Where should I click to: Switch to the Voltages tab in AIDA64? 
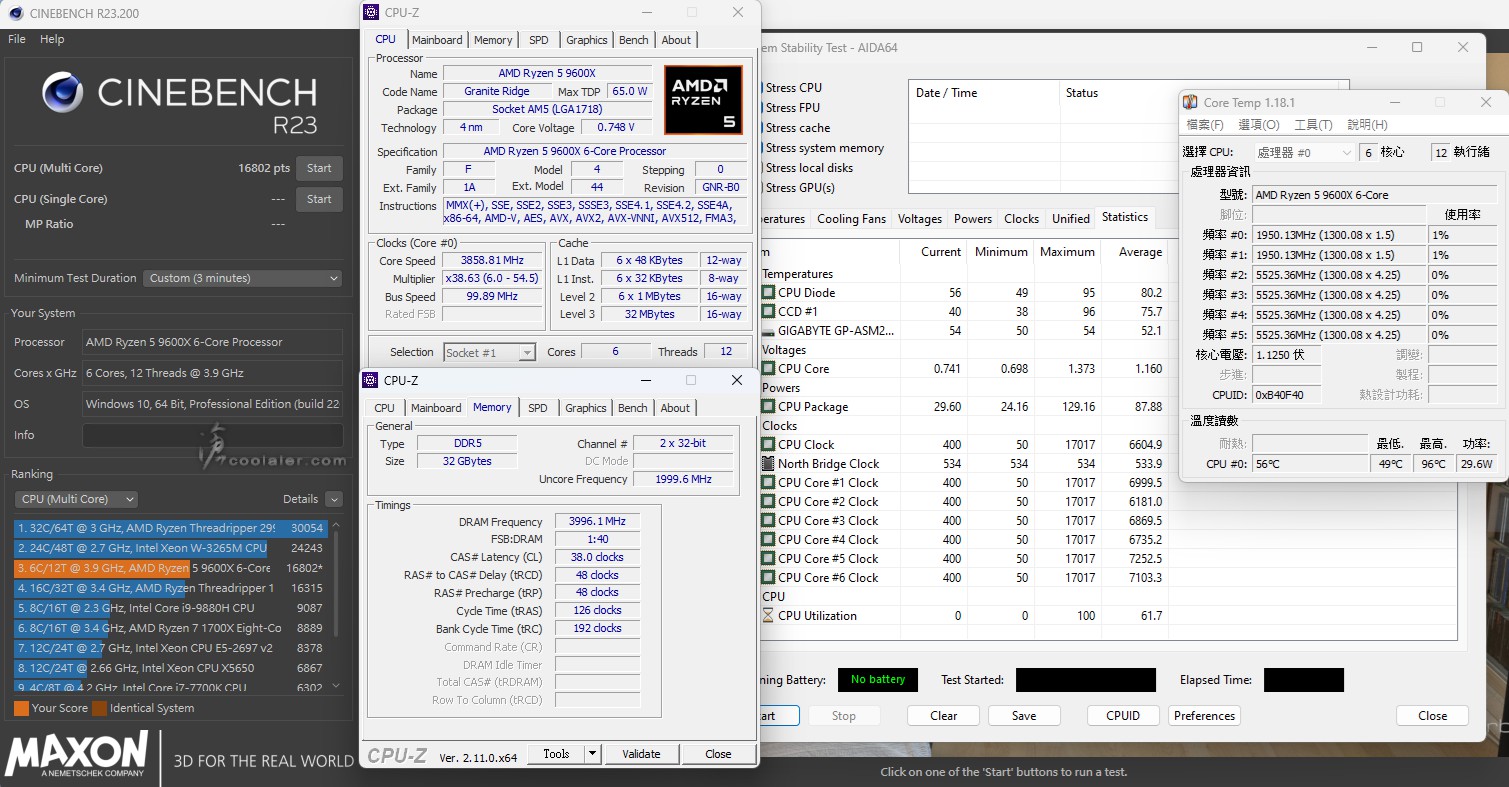click(920, 219)
